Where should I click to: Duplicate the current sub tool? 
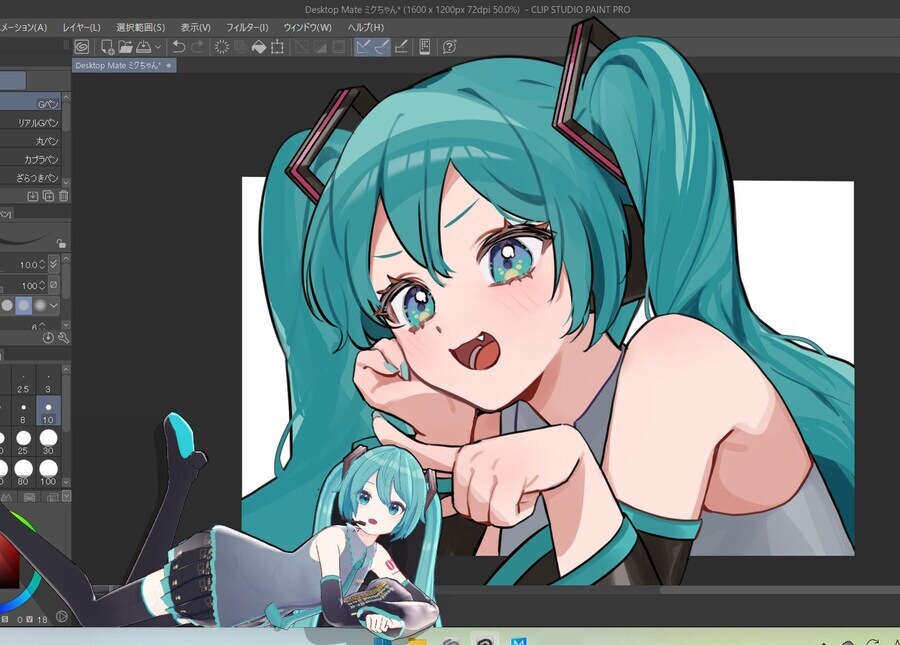pos(48,196)
